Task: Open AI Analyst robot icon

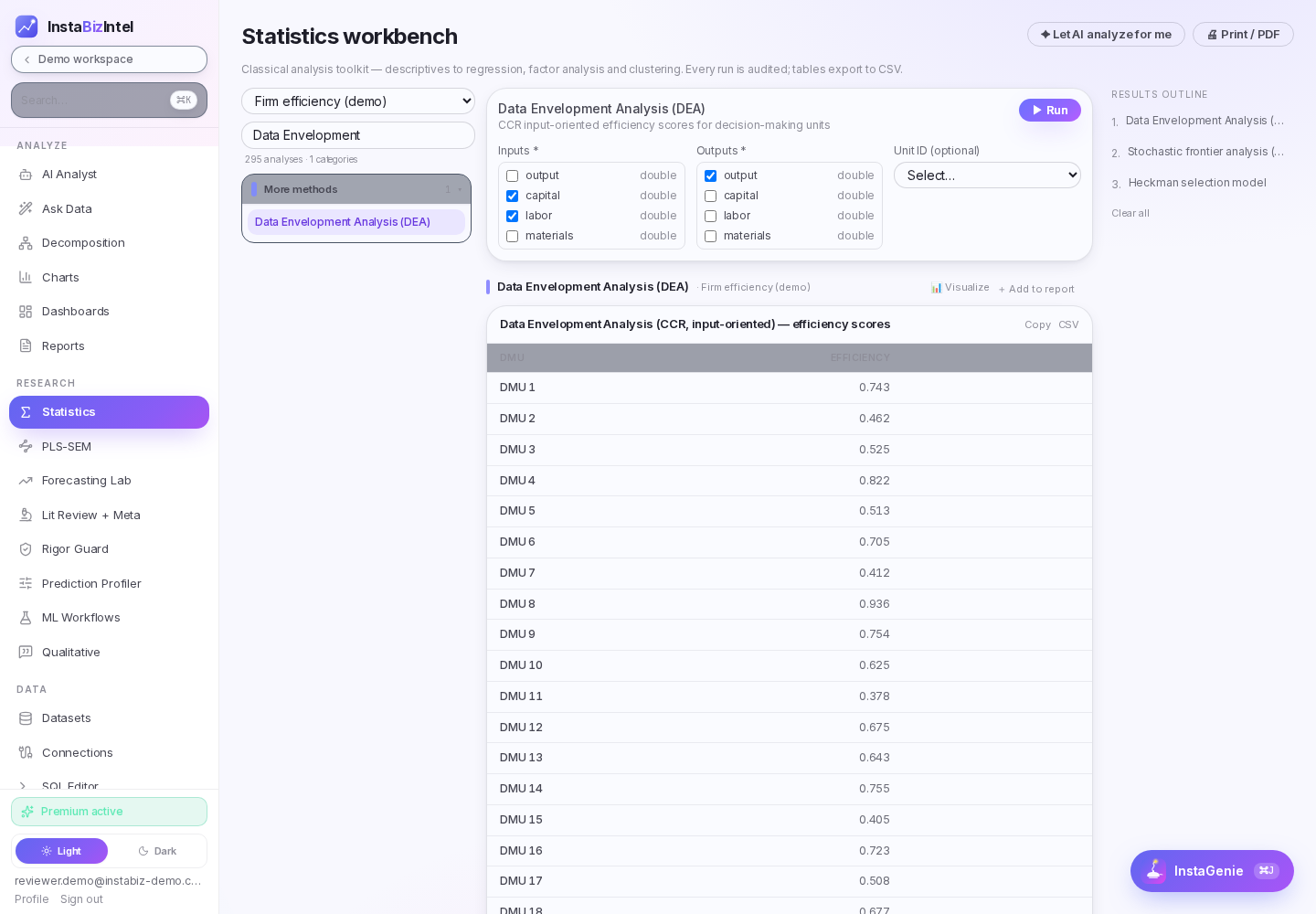Action: (x=26, y=175)
